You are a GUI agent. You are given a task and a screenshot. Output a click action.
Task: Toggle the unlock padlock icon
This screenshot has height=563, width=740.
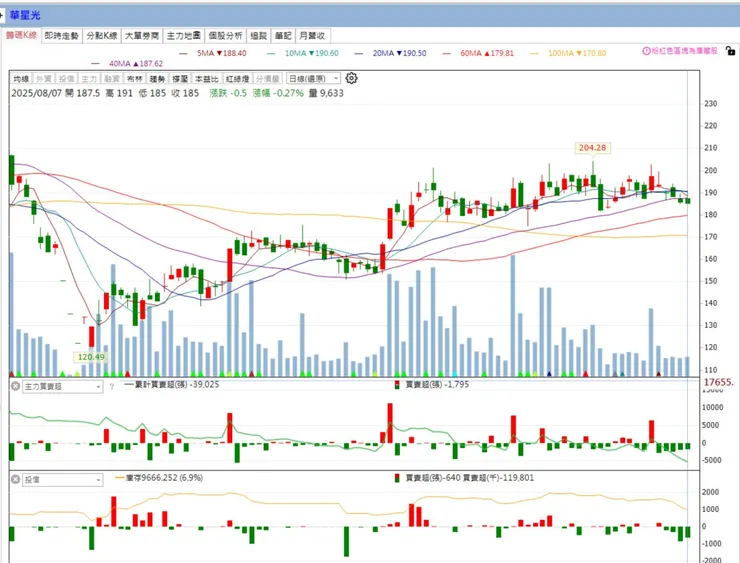730,50
